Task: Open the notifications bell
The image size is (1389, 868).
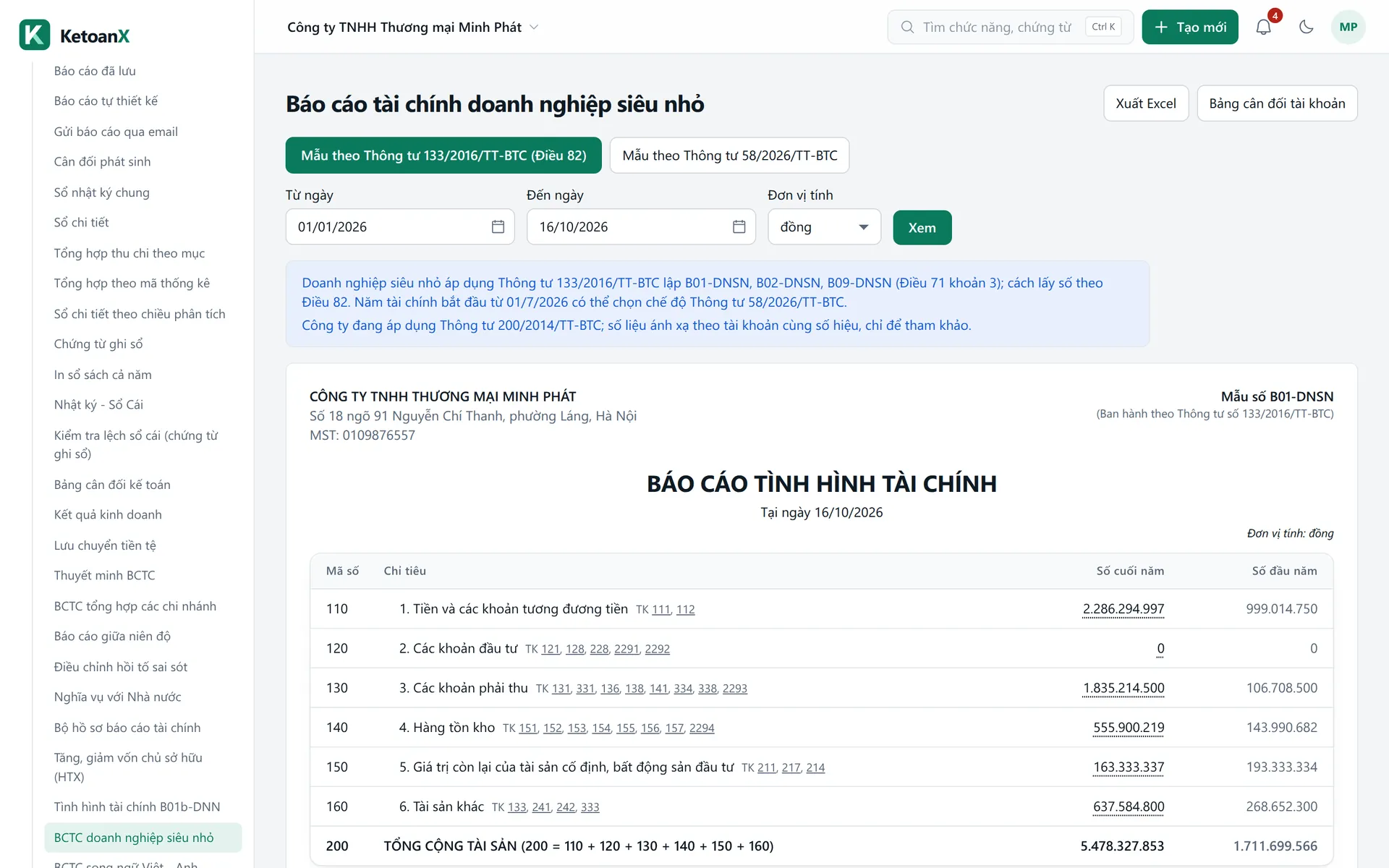Action: 1263,27
